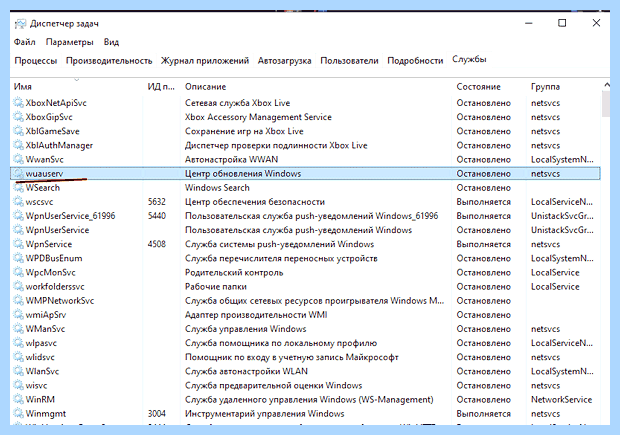Click Остановлено status in WinRM row
The image size is (620, 435).
484,399
